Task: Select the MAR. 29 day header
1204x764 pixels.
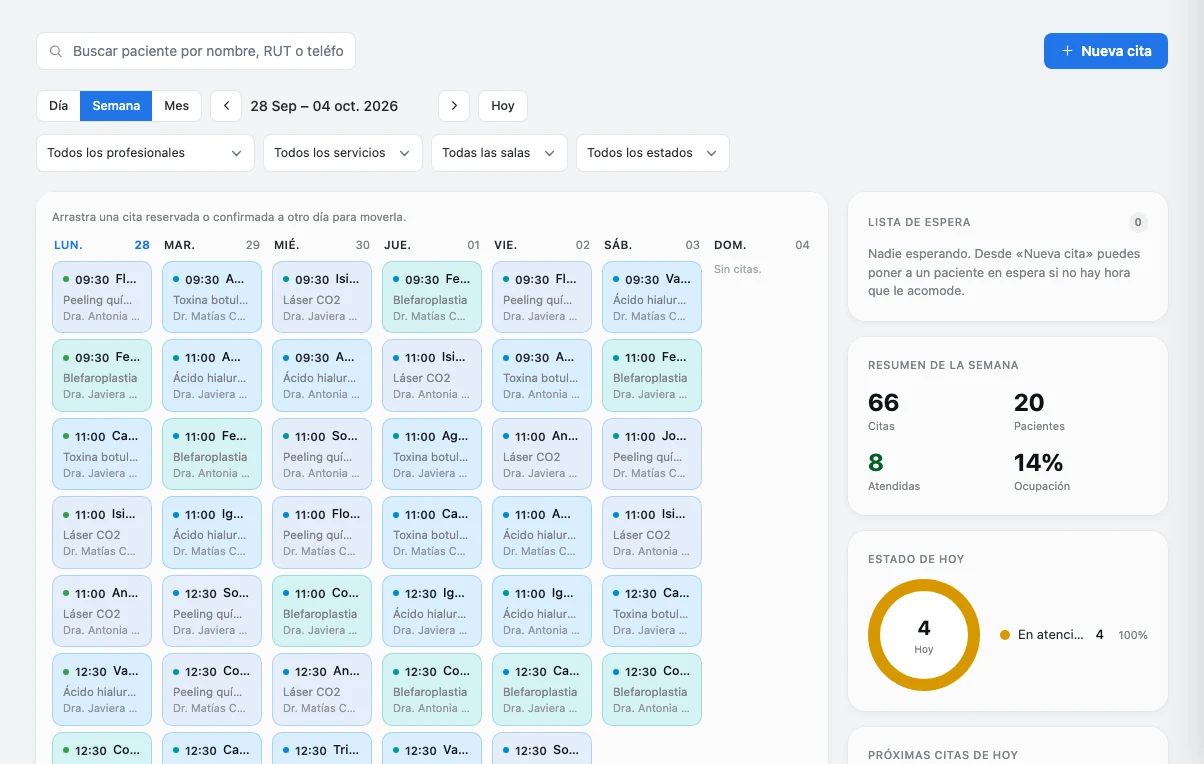Action: pos(211,245)
